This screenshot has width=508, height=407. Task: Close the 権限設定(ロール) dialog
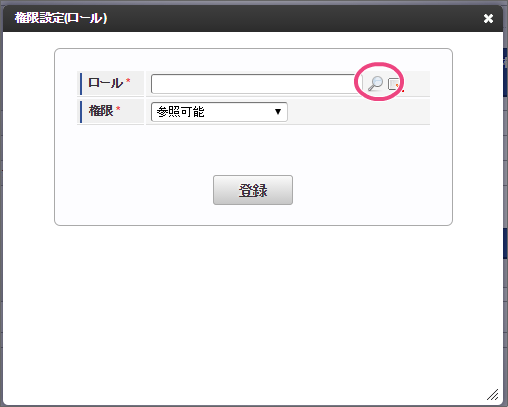click(x=488, y=18)
